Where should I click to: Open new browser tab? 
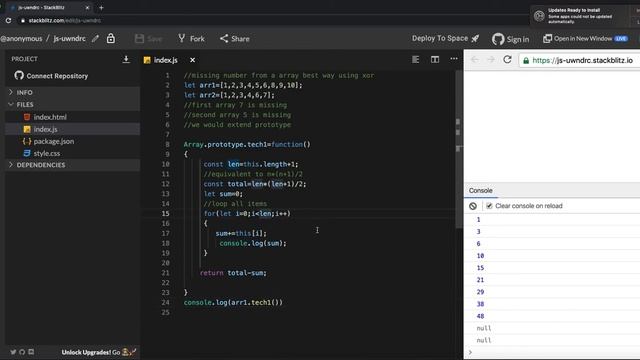pos(101,7)
